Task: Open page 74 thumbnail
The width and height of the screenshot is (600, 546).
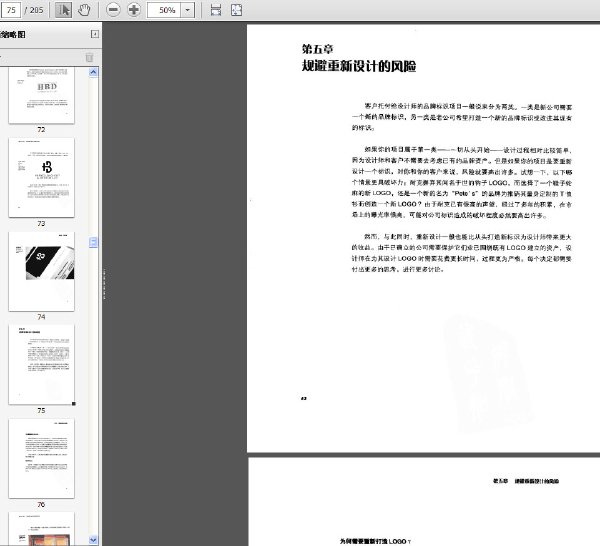Action: click(x=41, y=271)
